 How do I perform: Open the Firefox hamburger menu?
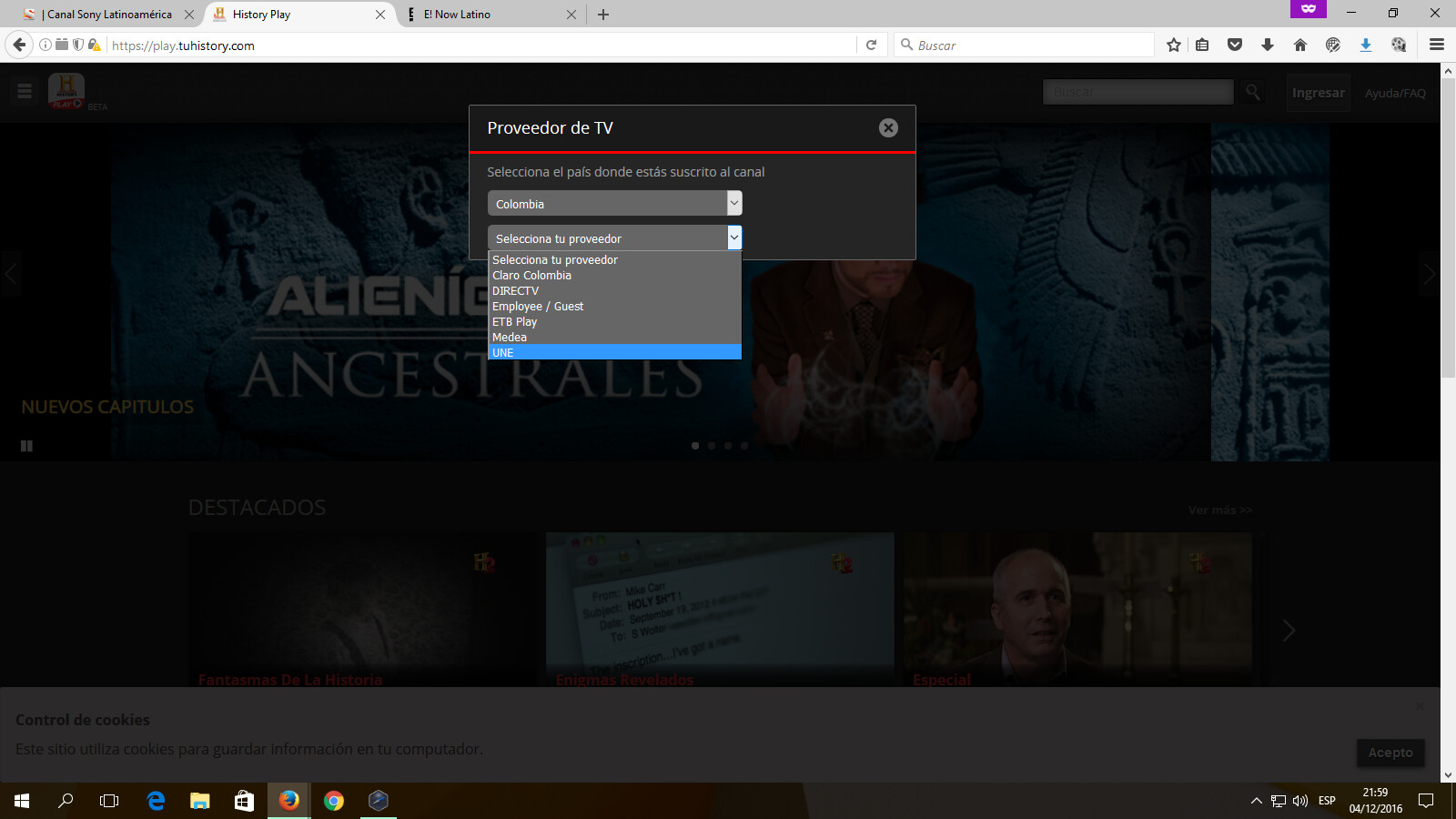[x=1437, y=45]
